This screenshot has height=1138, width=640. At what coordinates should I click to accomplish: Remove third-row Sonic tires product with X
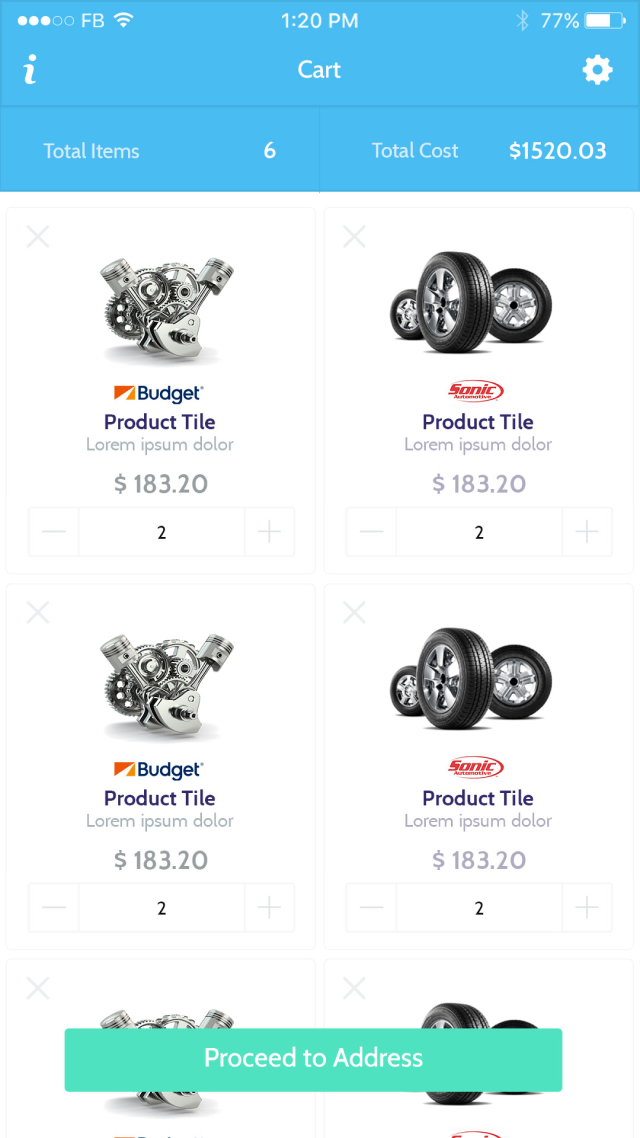point(354,988)
